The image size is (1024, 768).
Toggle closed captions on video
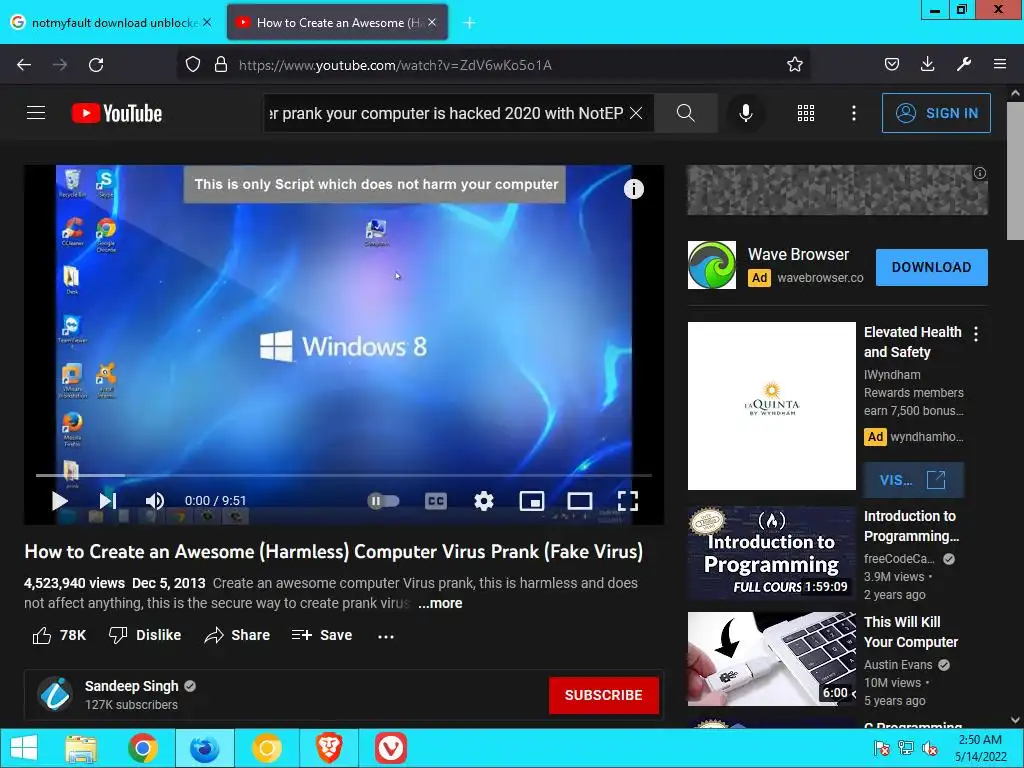coord(436,501)
